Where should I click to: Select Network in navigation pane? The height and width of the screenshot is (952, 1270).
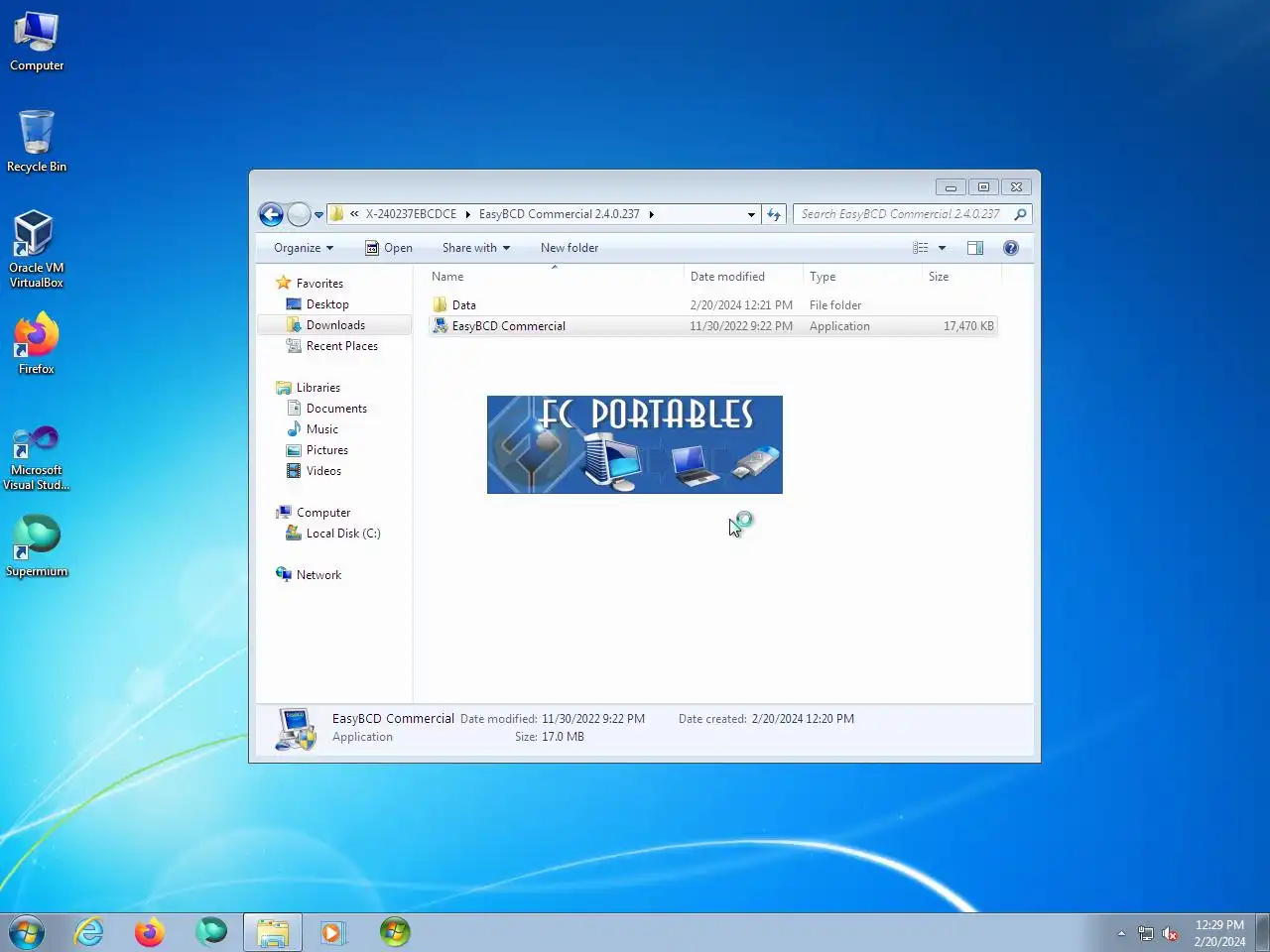pyautogui.click(x=317, y=575)
